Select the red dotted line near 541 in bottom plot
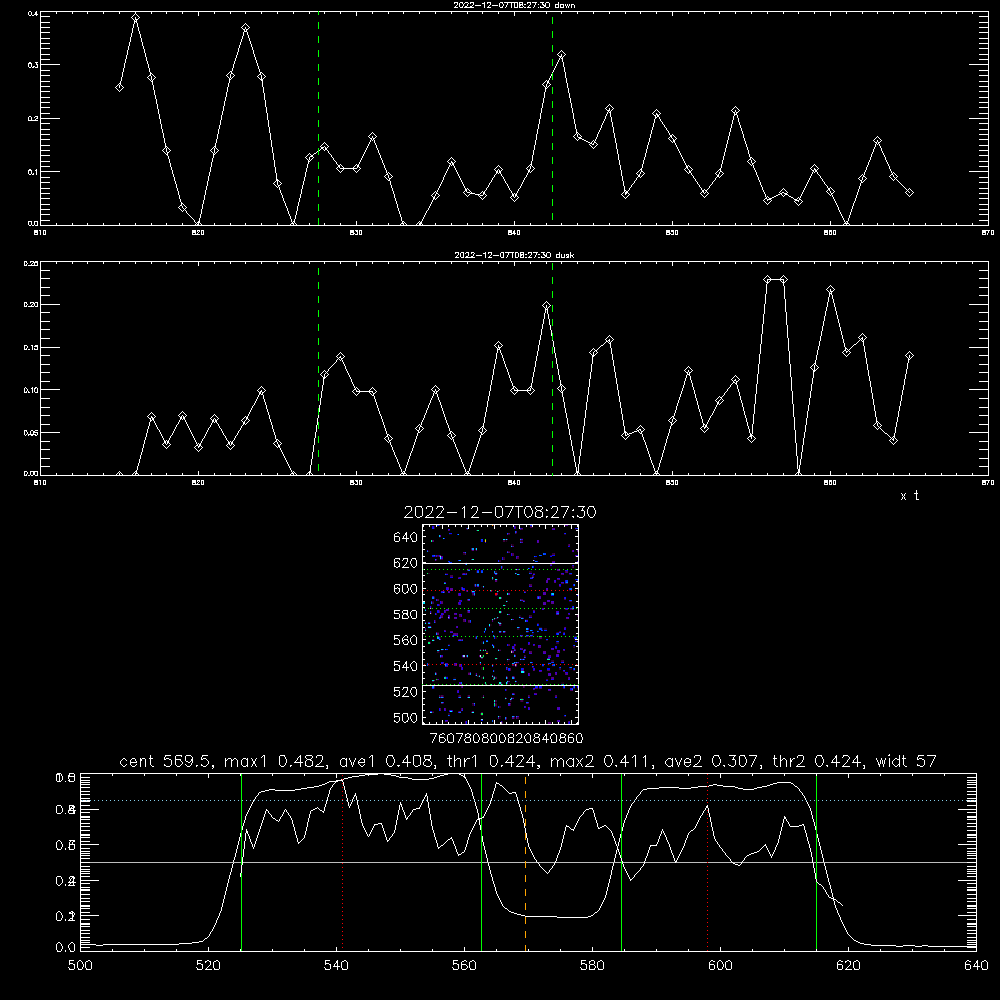 click(342, 862)
